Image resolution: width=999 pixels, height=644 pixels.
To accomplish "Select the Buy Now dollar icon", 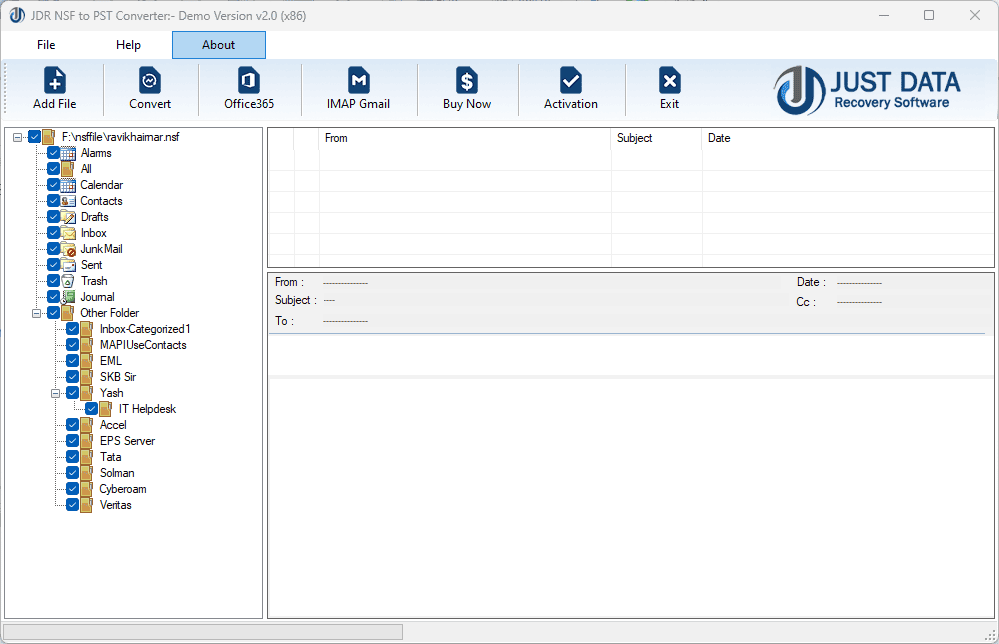I will 466,89.
